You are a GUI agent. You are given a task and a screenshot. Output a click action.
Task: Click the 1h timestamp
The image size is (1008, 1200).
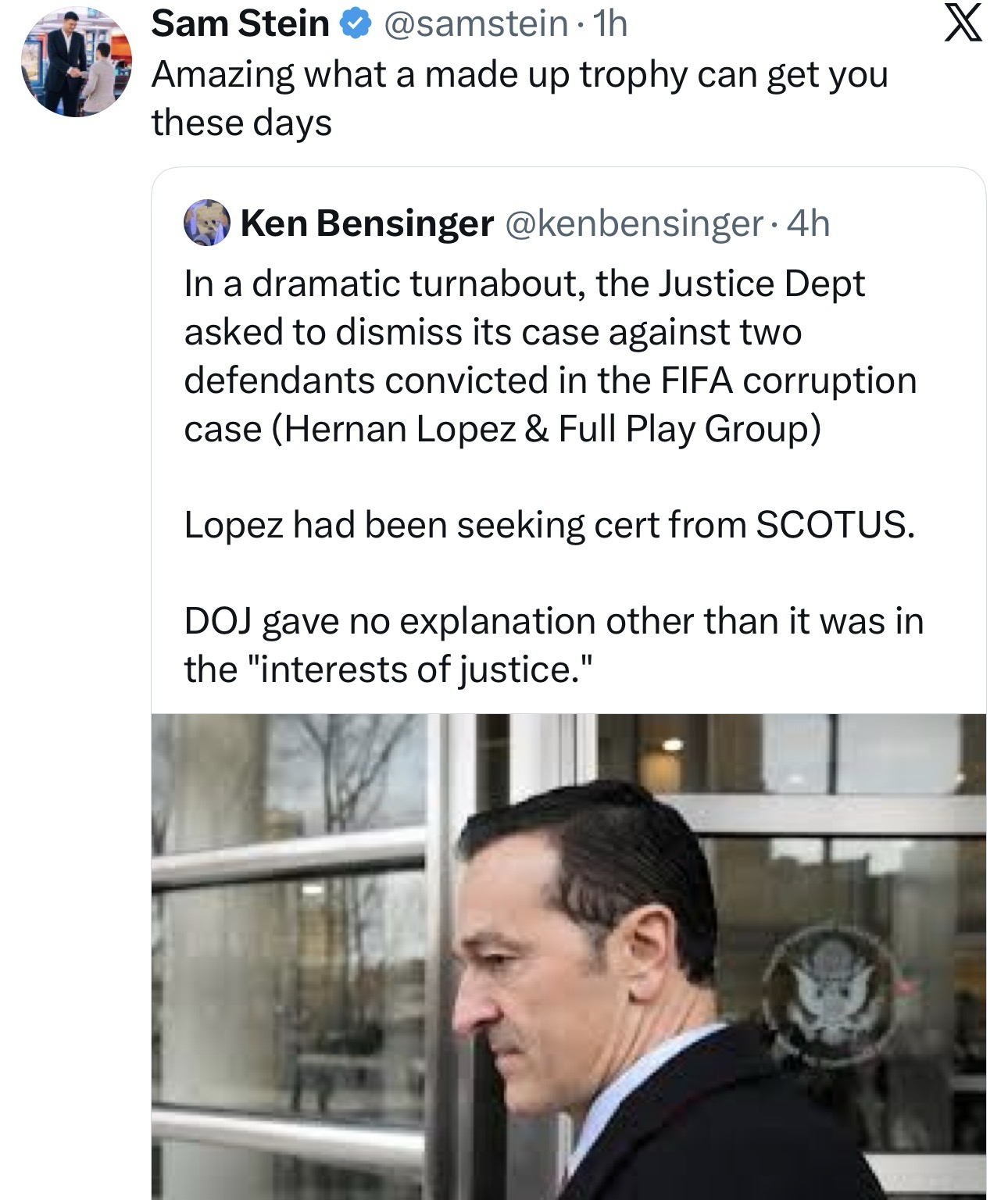point(610,24)
